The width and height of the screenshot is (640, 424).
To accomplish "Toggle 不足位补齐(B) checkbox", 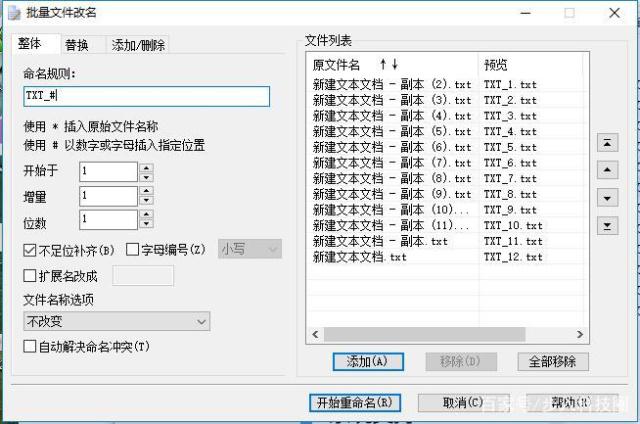I will pos(30,250).
